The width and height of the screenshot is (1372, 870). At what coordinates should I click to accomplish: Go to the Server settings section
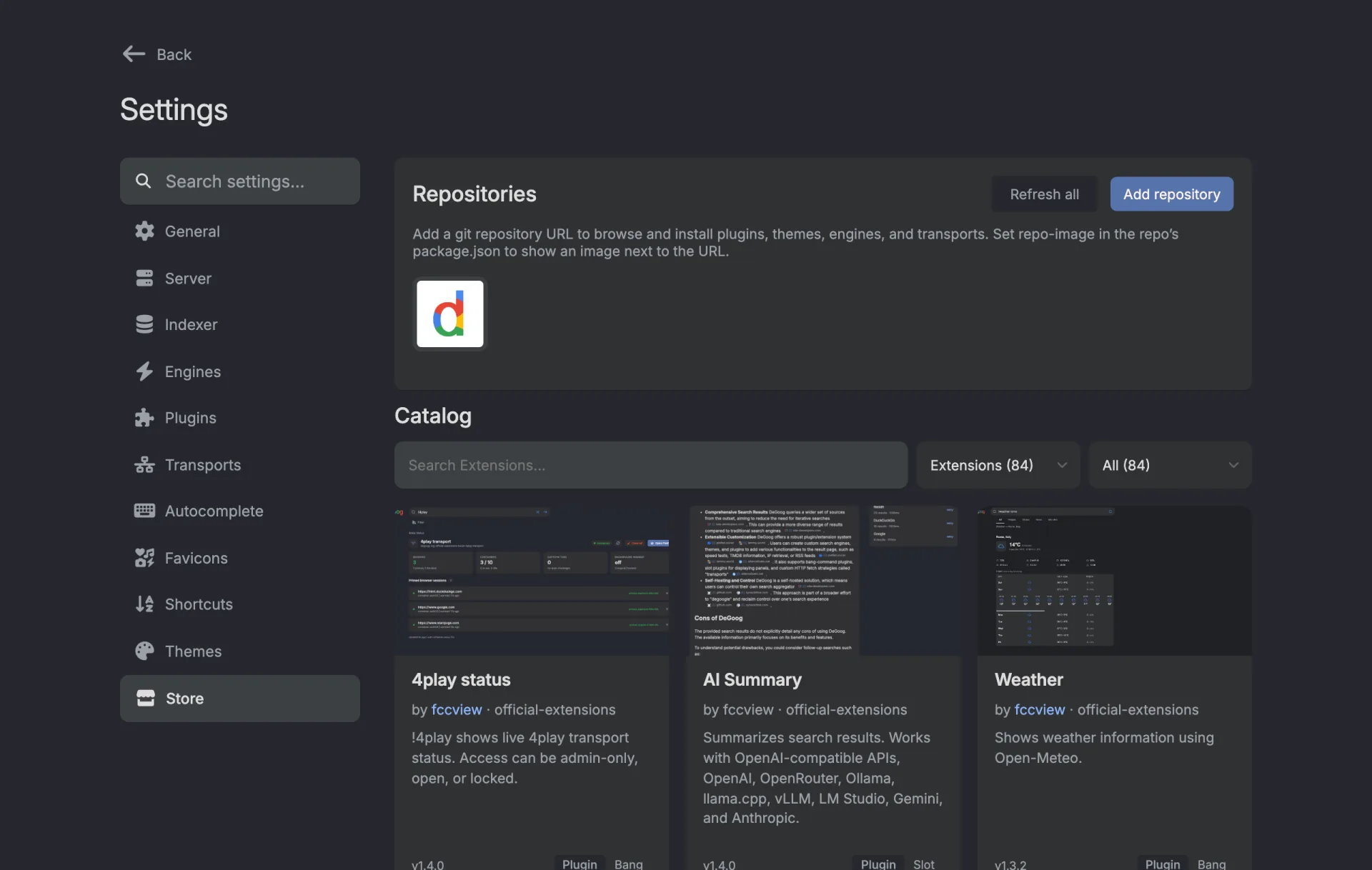[188, 279]
